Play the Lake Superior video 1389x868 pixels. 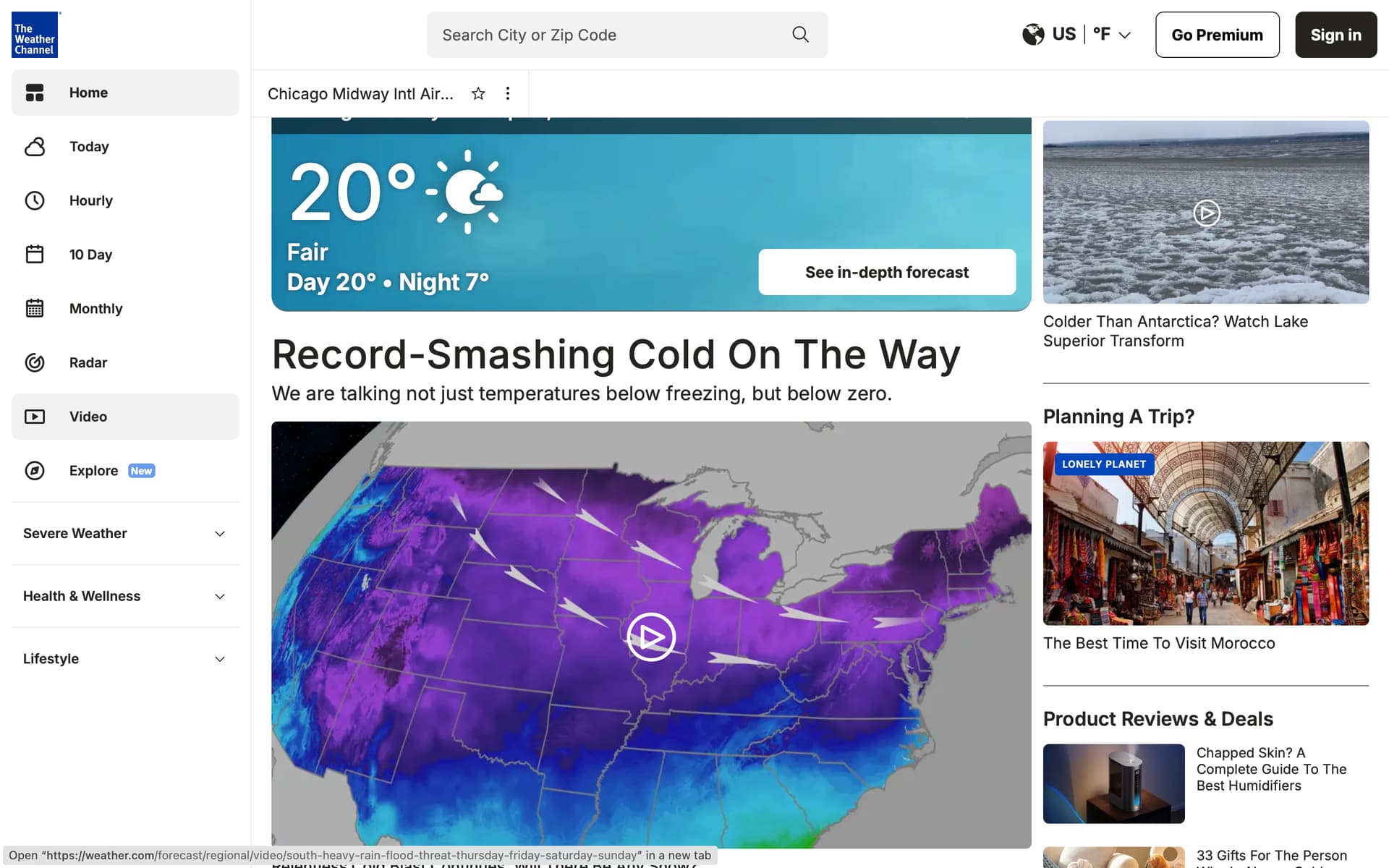[1206, 213]
